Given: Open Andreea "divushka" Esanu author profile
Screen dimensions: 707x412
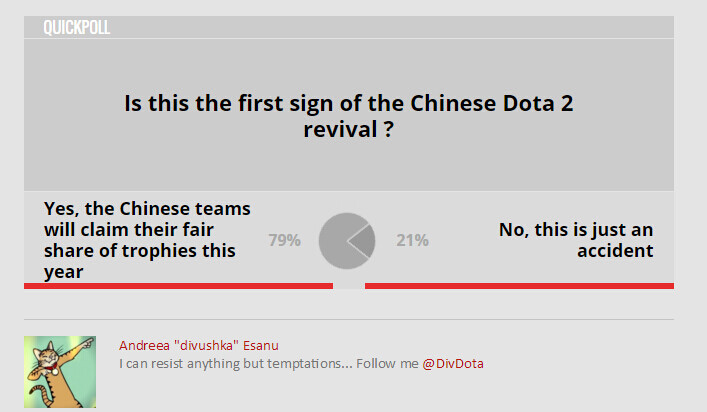Looking at the screenshot, I should (x=198, y=345).
